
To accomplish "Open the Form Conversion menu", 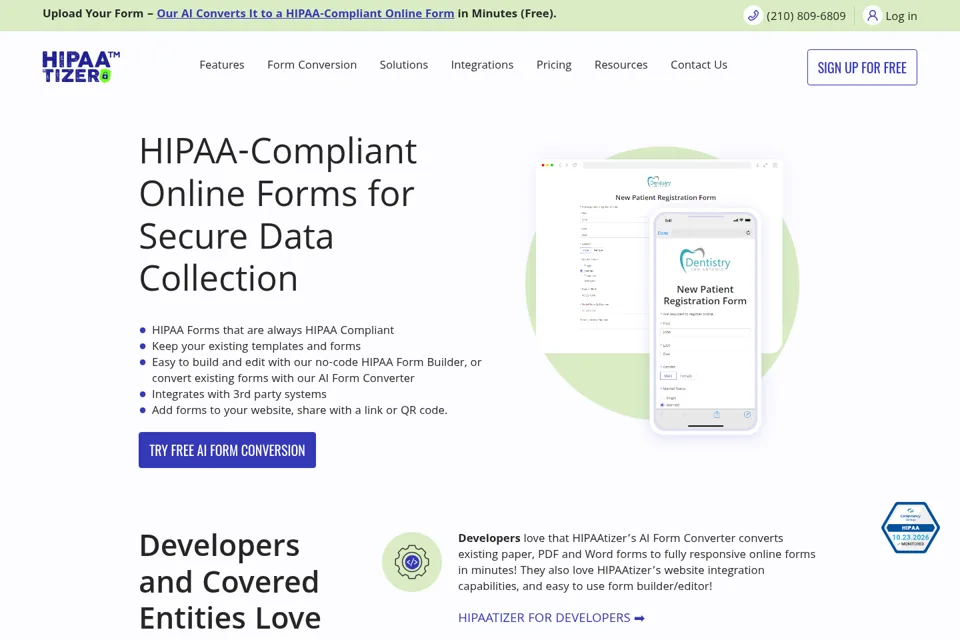I will tap(312, 65).
